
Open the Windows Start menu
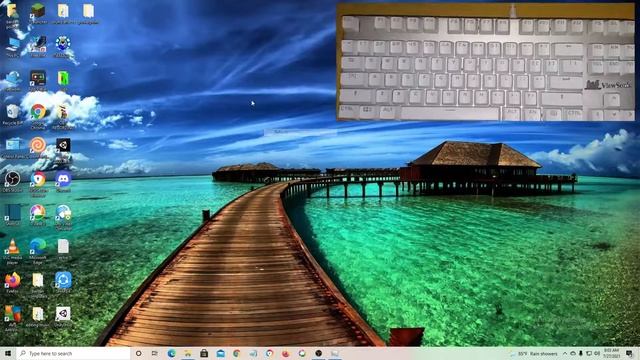coord(8,353)
